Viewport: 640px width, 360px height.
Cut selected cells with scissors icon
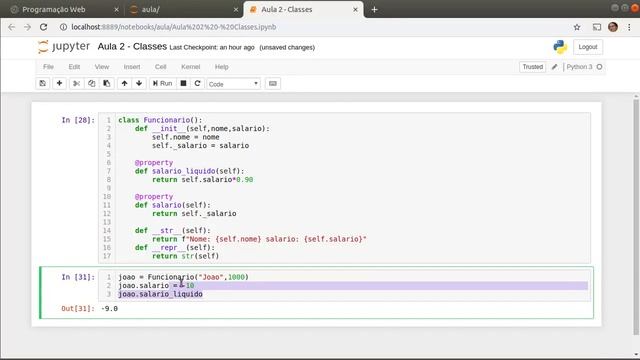76,83
